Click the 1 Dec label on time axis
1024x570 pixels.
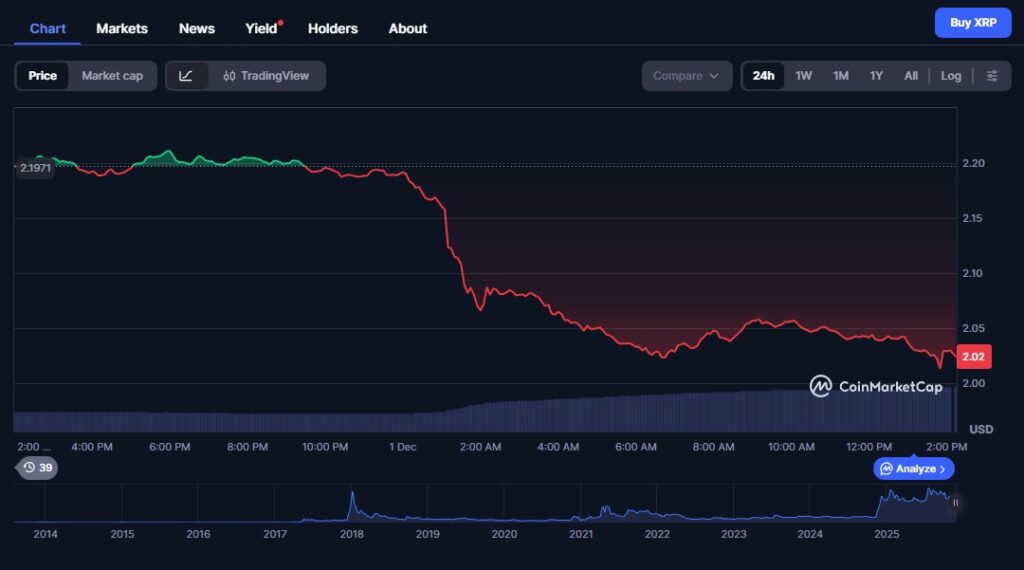(x=402, y=447)
